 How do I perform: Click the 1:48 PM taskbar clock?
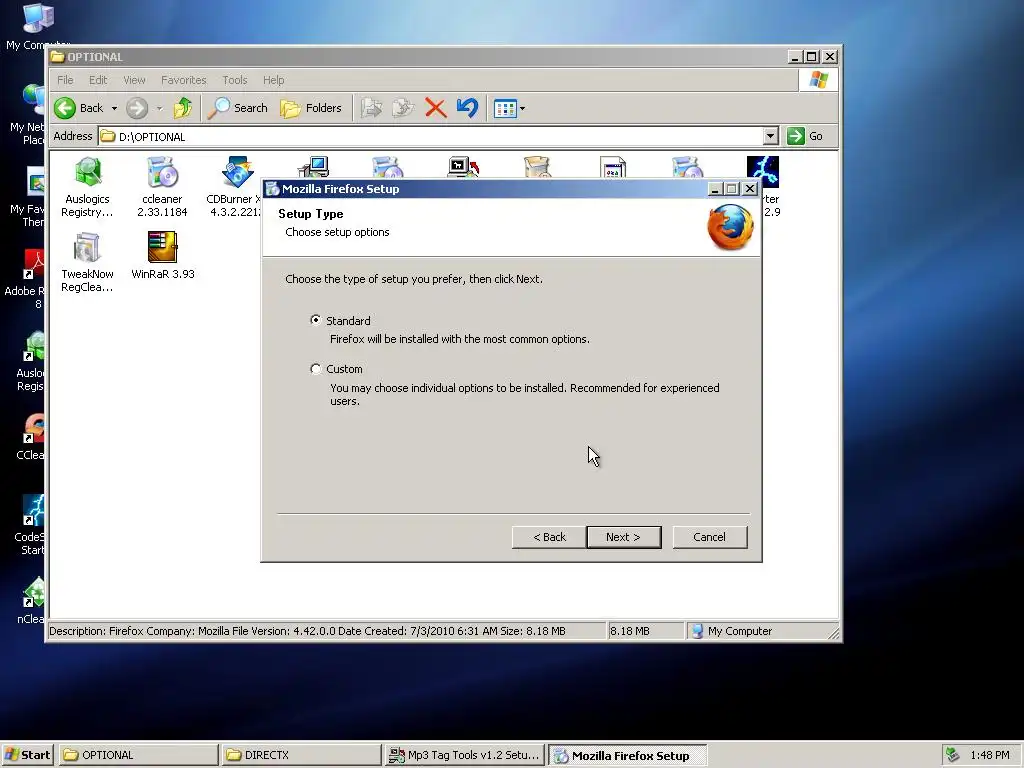click(989, 755)
